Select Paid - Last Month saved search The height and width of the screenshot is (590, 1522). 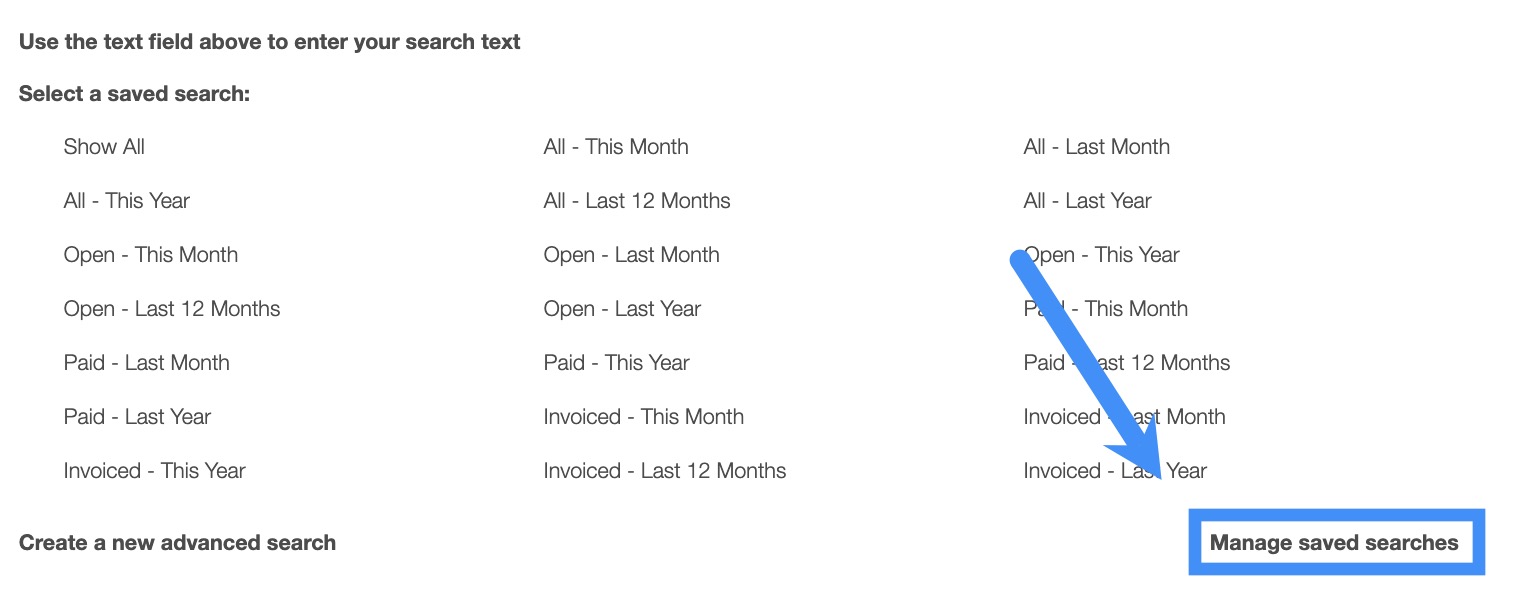pyautogui.click(x=146, y=363)
